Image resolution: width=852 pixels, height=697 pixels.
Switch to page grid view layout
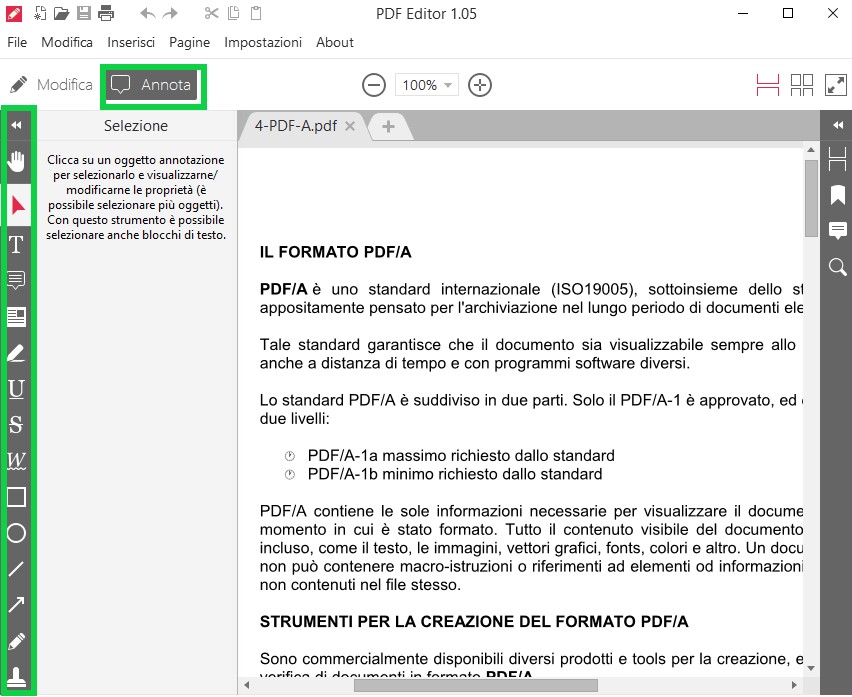tap(801, 85)
